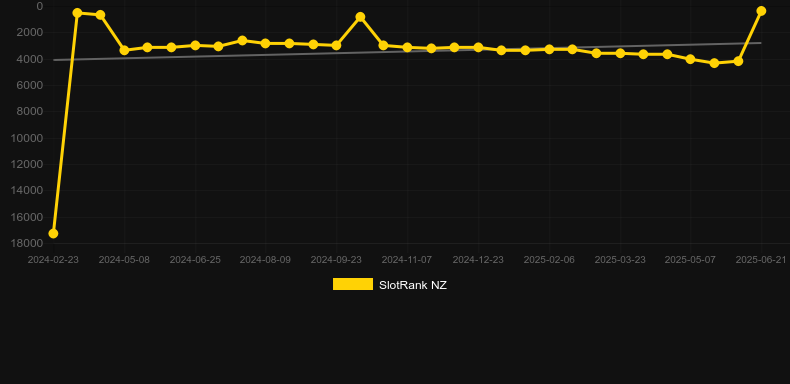
Task: Click the spike data point in October 2024
Action: click(x=360, y=17)
